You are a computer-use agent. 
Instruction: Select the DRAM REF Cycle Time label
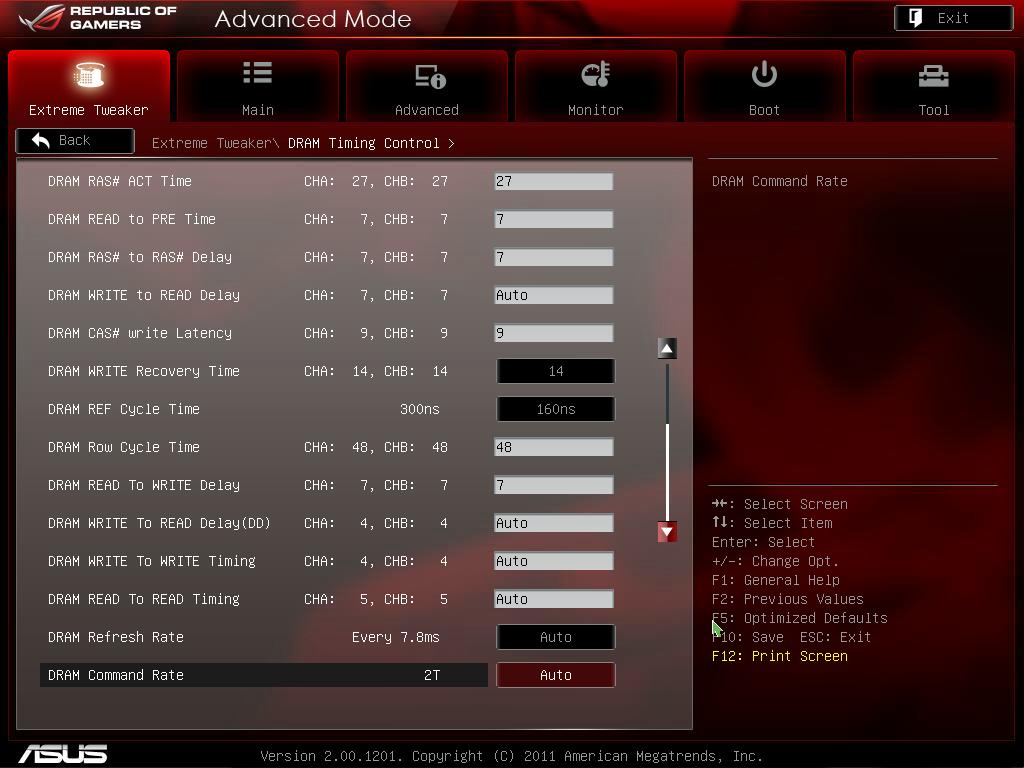(123, 409)
